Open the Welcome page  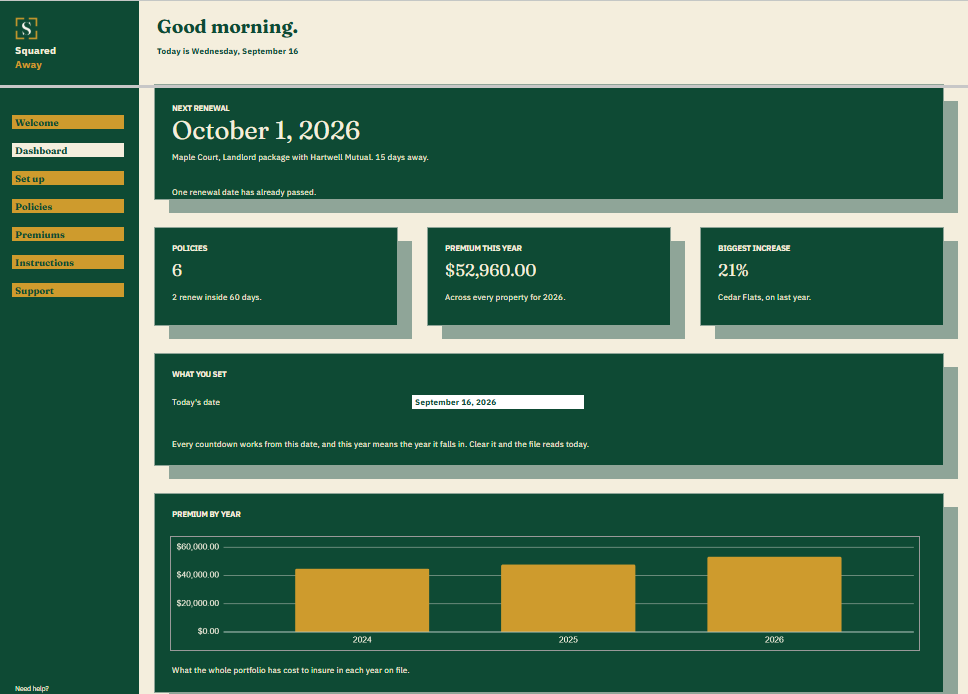pyautogui.click(x=68, y=122)
